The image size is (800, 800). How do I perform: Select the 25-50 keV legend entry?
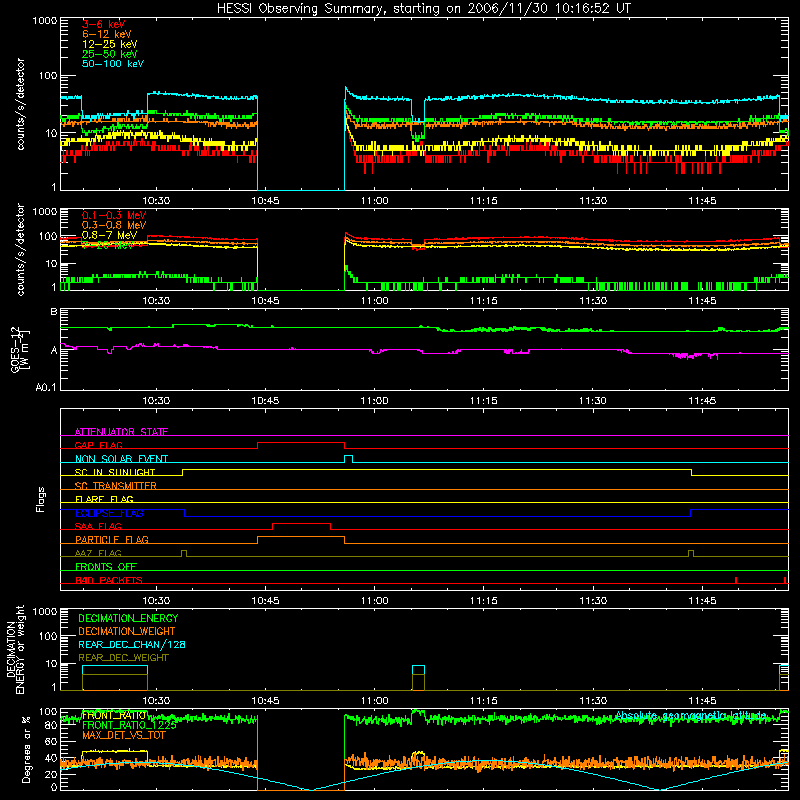click(x=110, y=54)
